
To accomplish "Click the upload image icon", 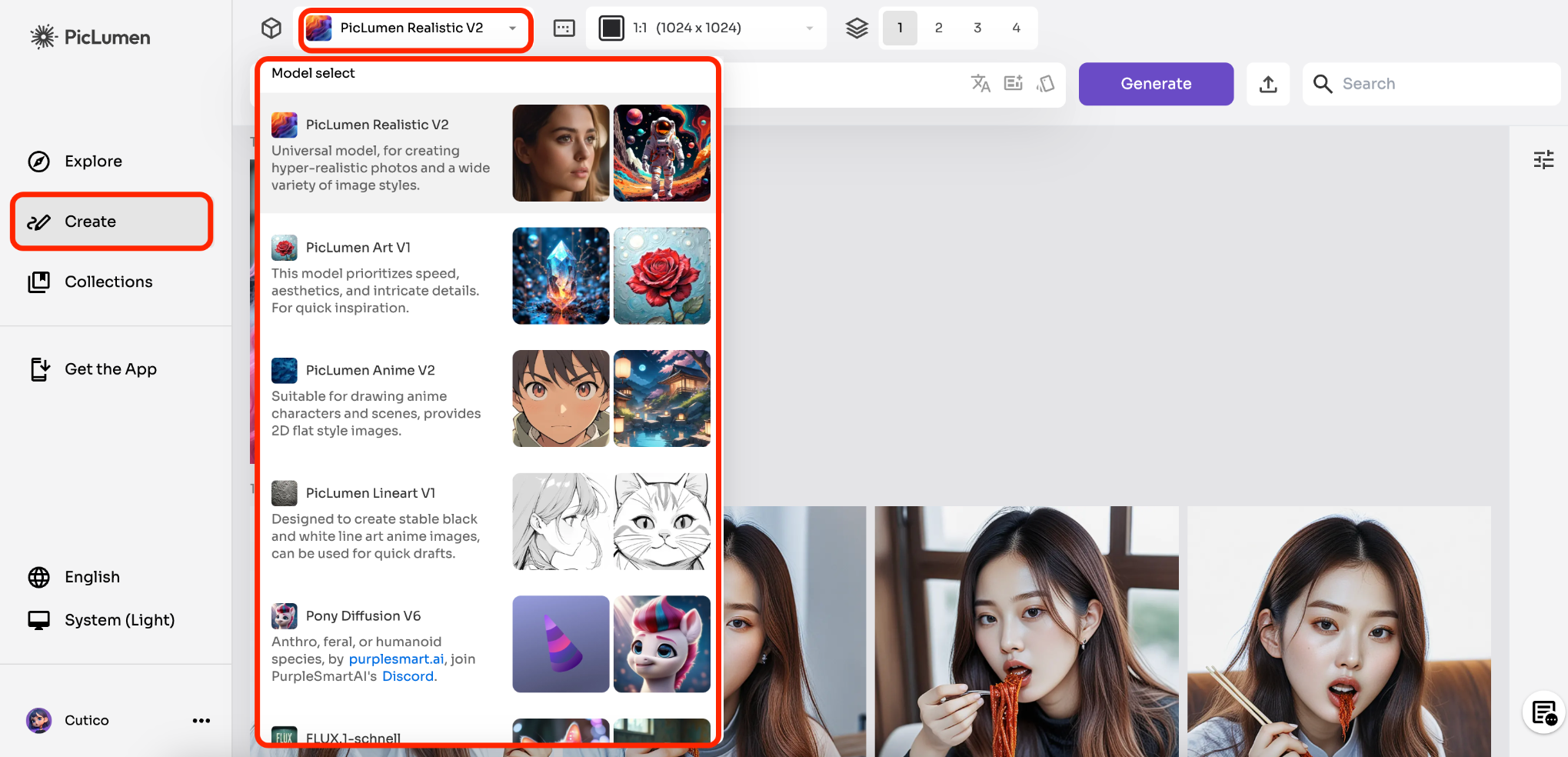I will click(x=1268, y=84).
